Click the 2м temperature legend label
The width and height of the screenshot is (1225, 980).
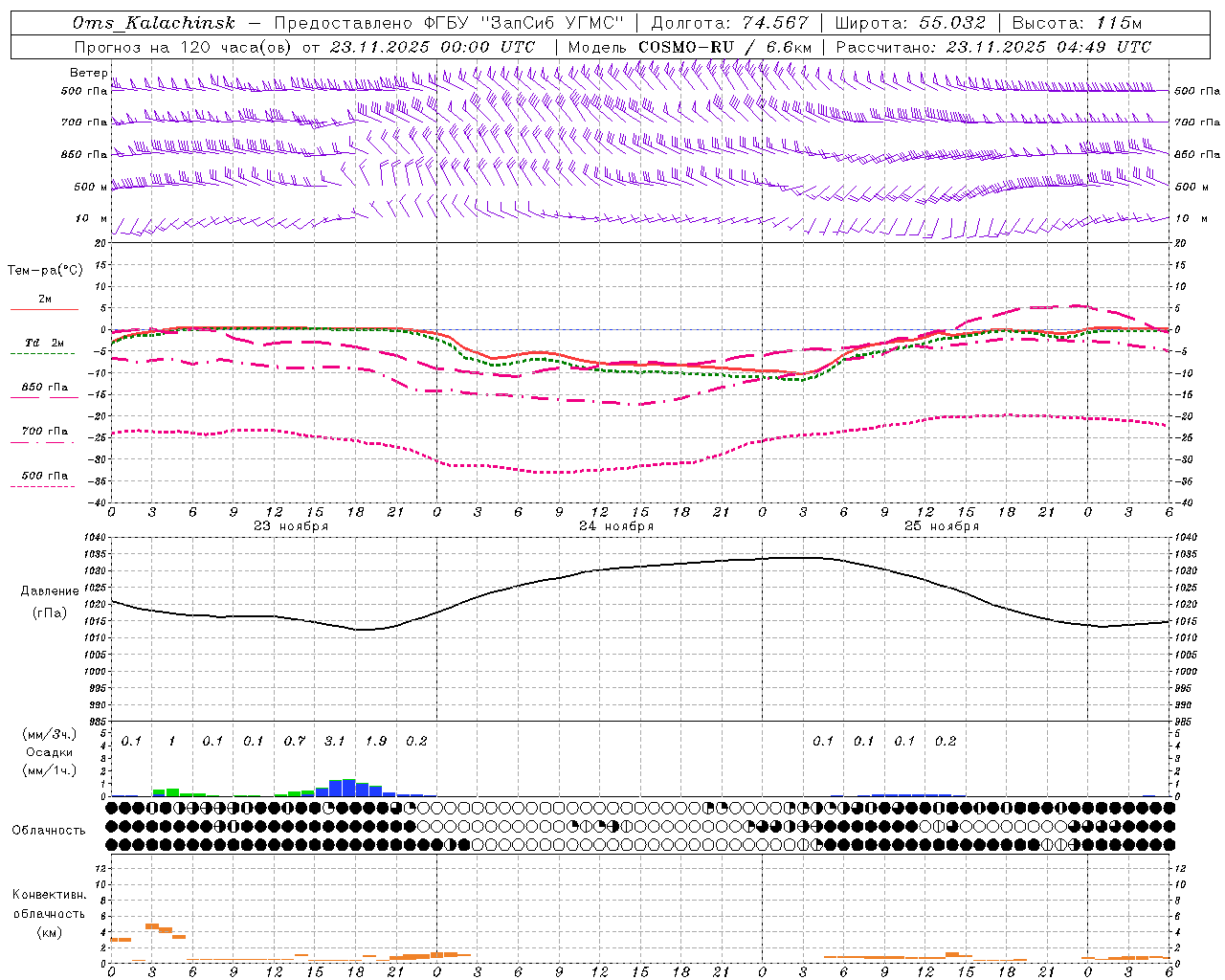45,300
